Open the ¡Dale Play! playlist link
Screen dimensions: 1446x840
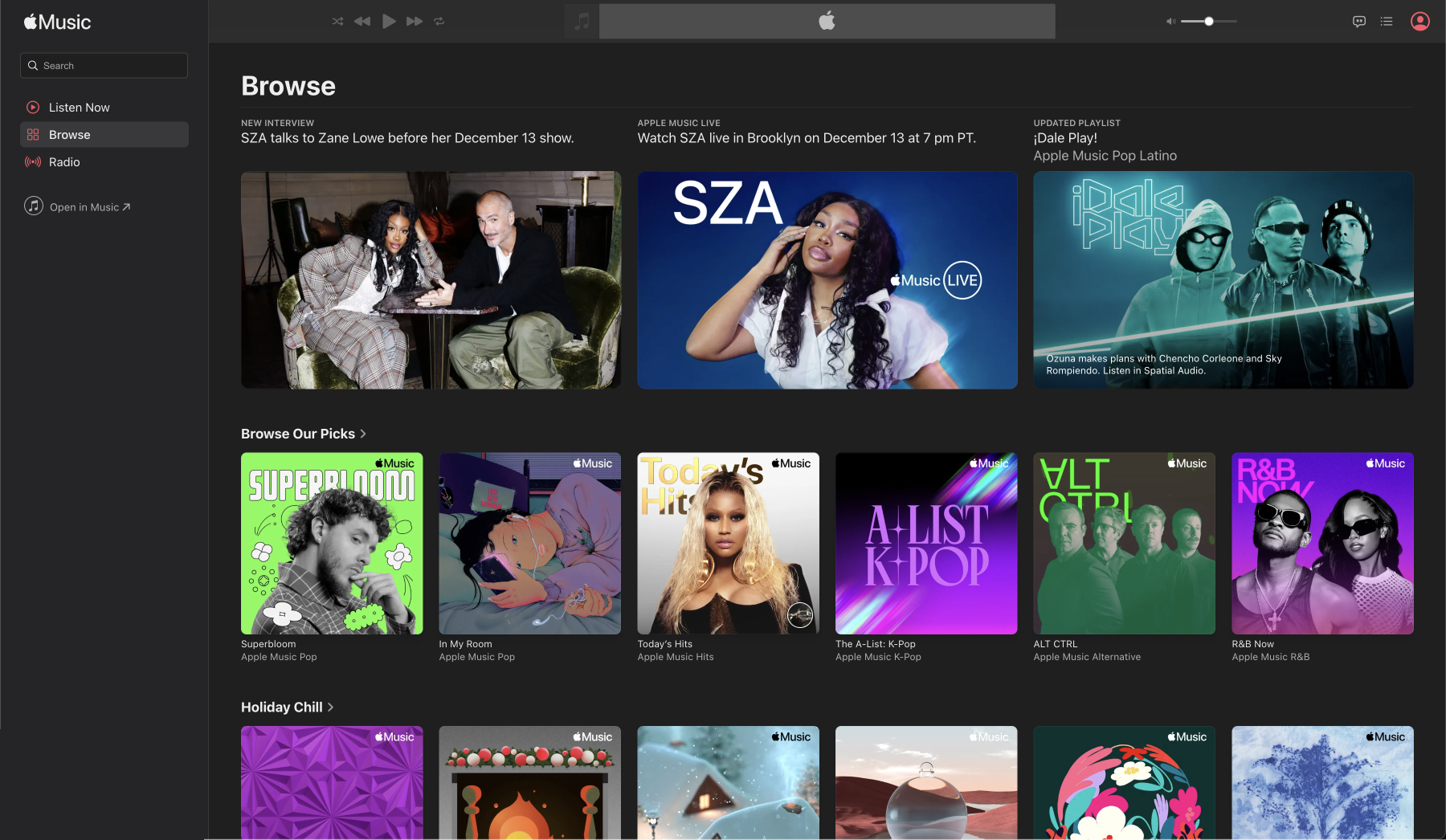pyautogui.click(x=1065, y=138)
